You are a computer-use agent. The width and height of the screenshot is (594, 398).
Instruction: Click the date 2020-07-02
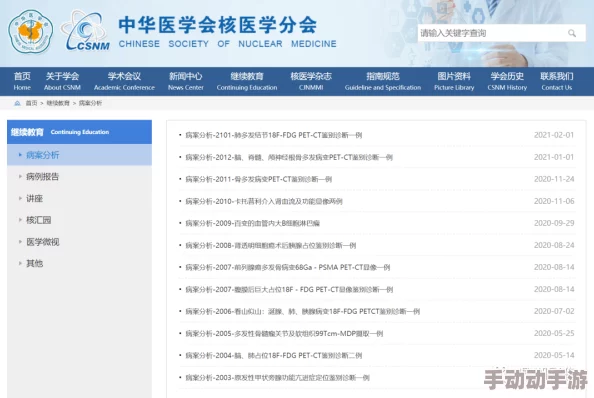click(554, 311)
